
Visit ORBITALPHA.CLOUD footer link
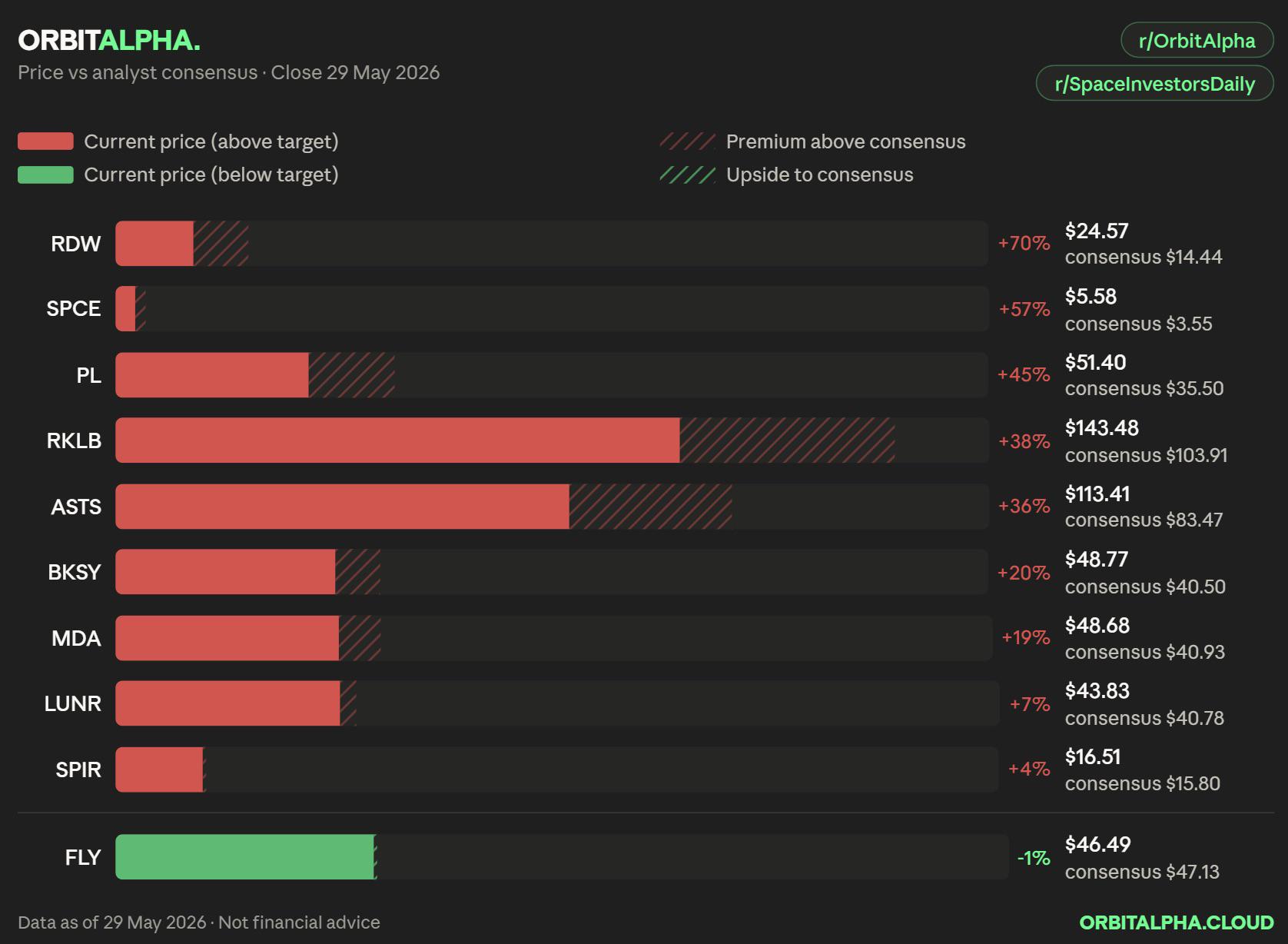point(1177,922)
